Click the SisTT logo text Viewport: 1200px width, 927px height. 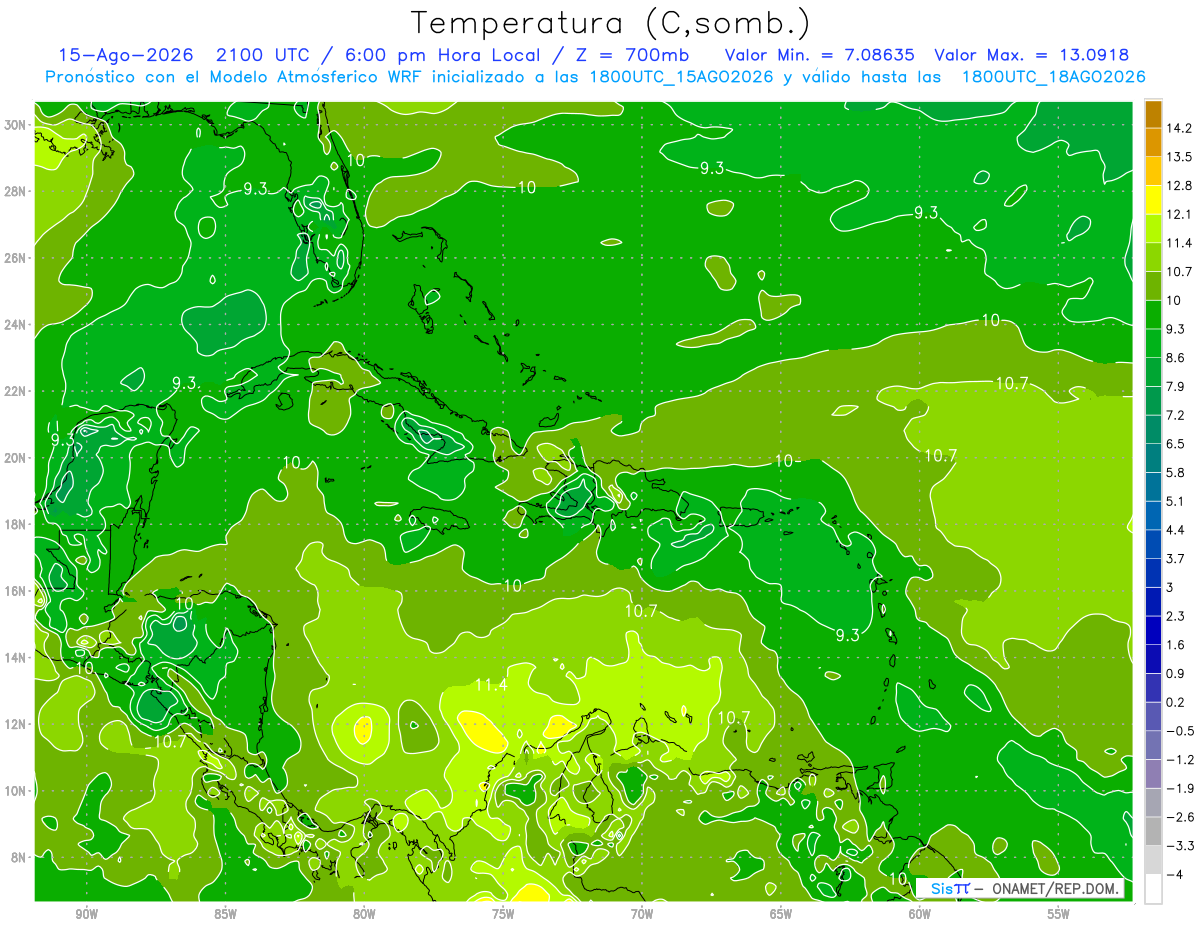949,888
